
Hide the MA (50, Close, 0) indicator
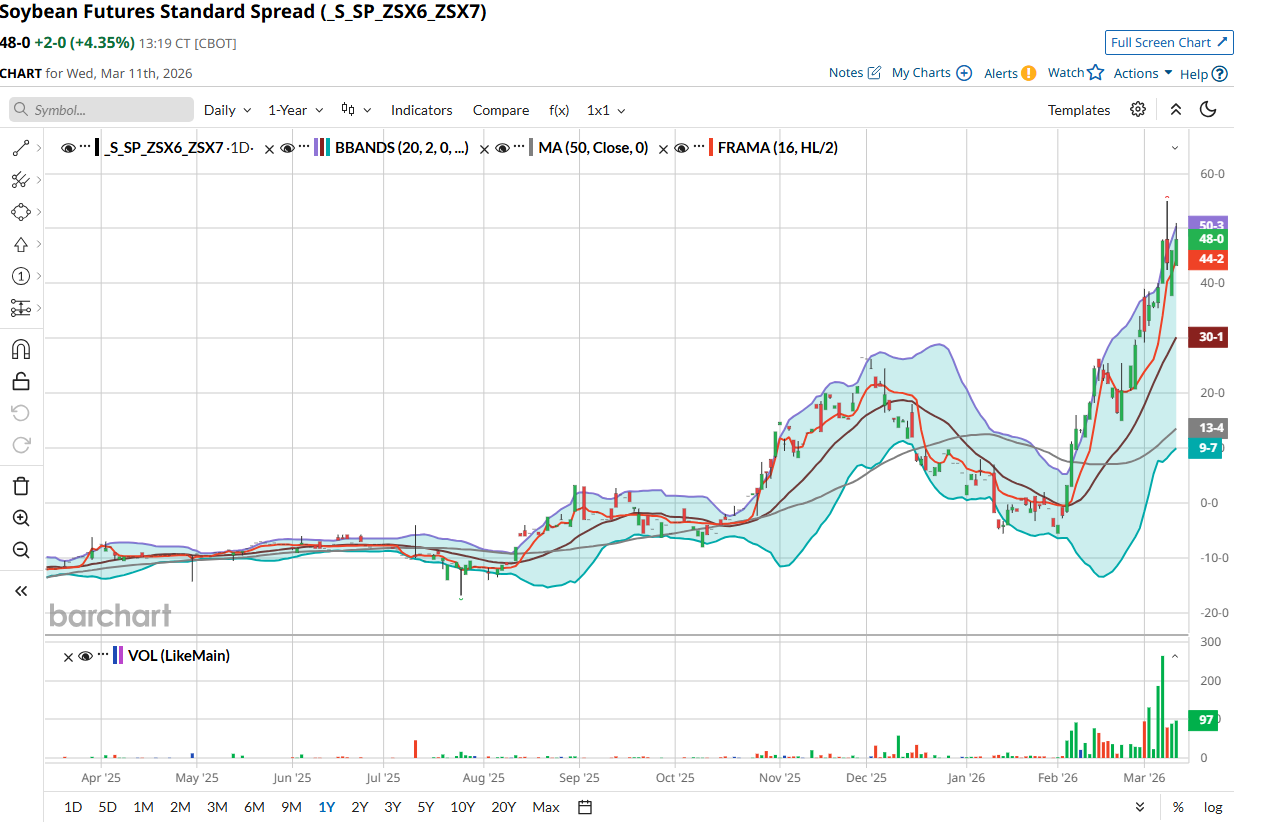coord(503,148)
